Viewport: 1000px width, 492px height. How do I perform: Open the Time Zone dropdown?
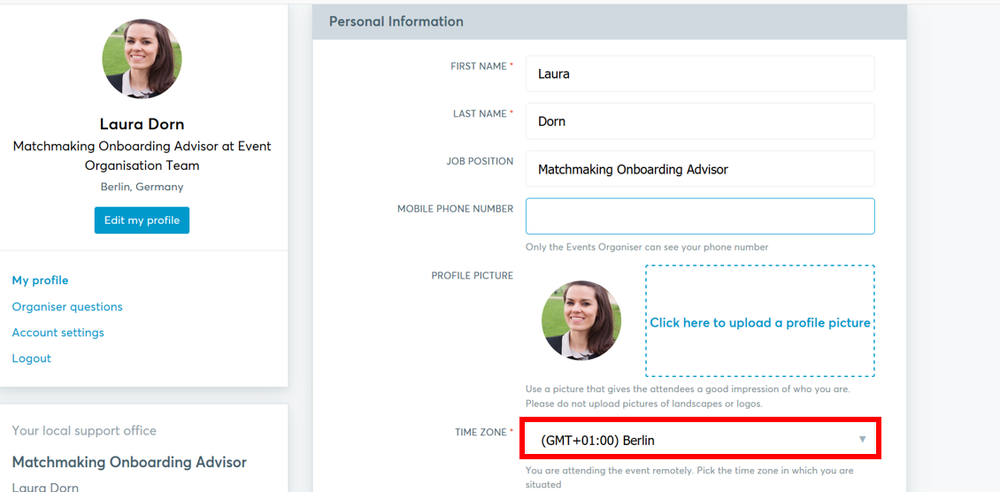700,439
